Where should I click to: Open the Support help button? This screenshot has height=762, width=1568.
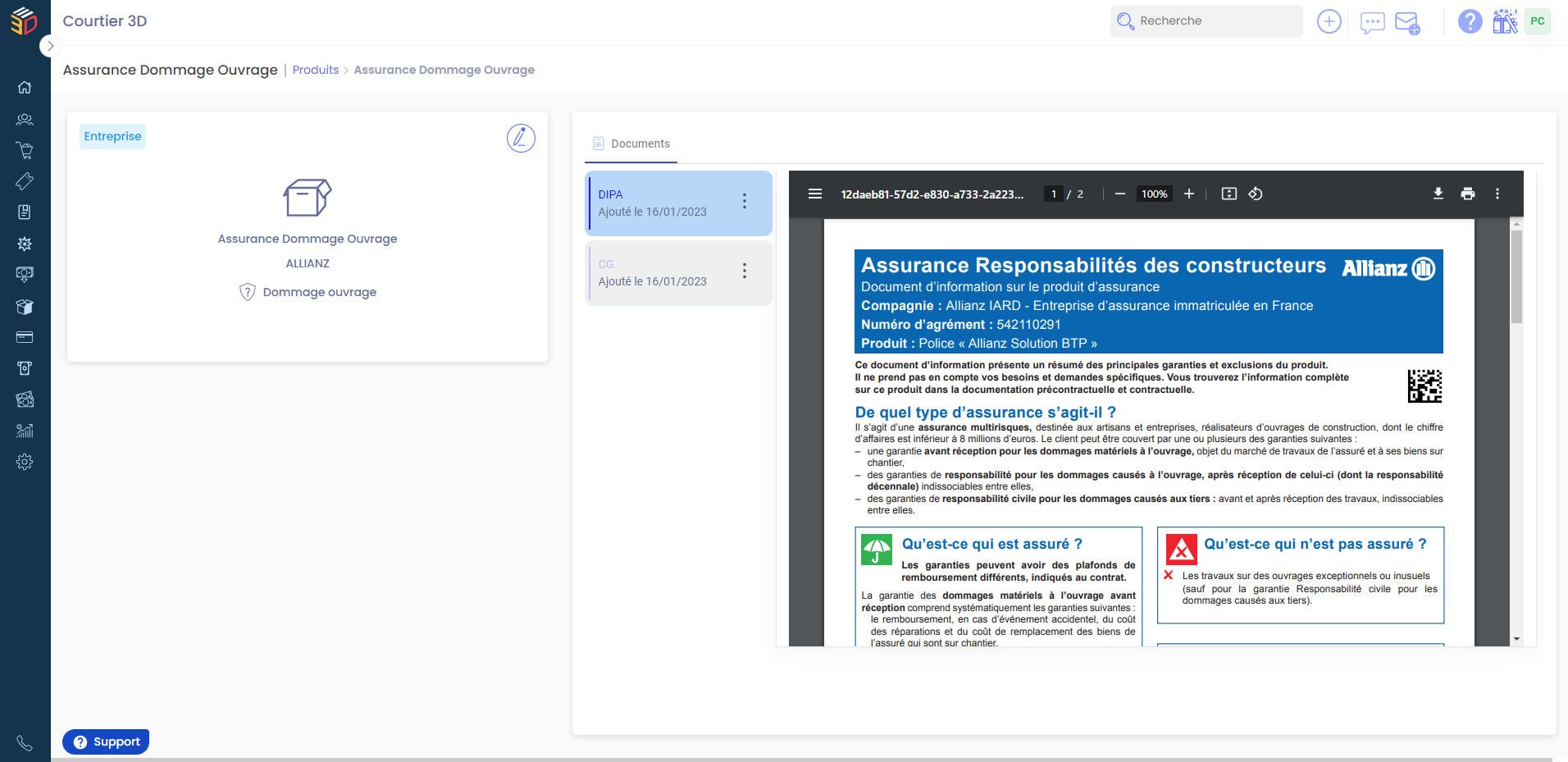(x=106, y=741)
